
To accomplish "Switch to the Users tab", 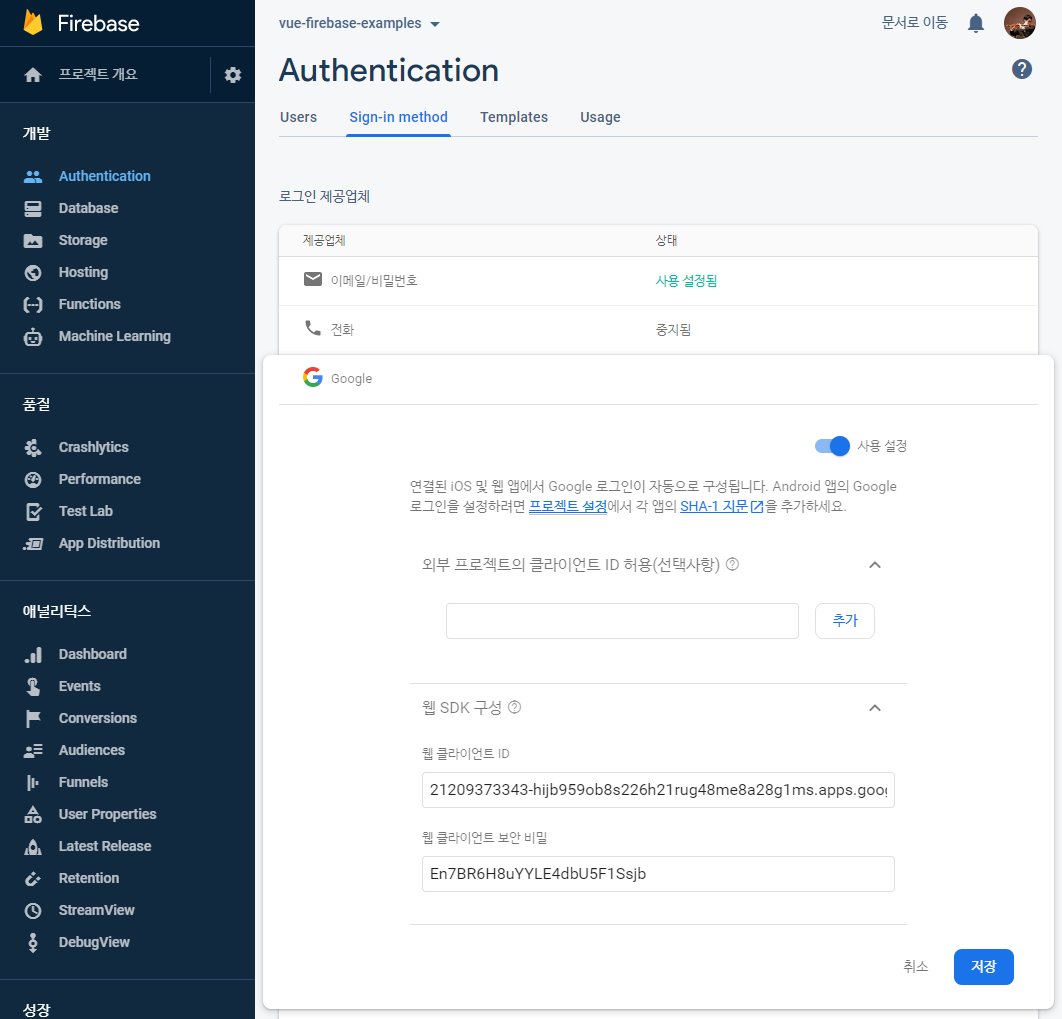I will [x=298, y=117].
